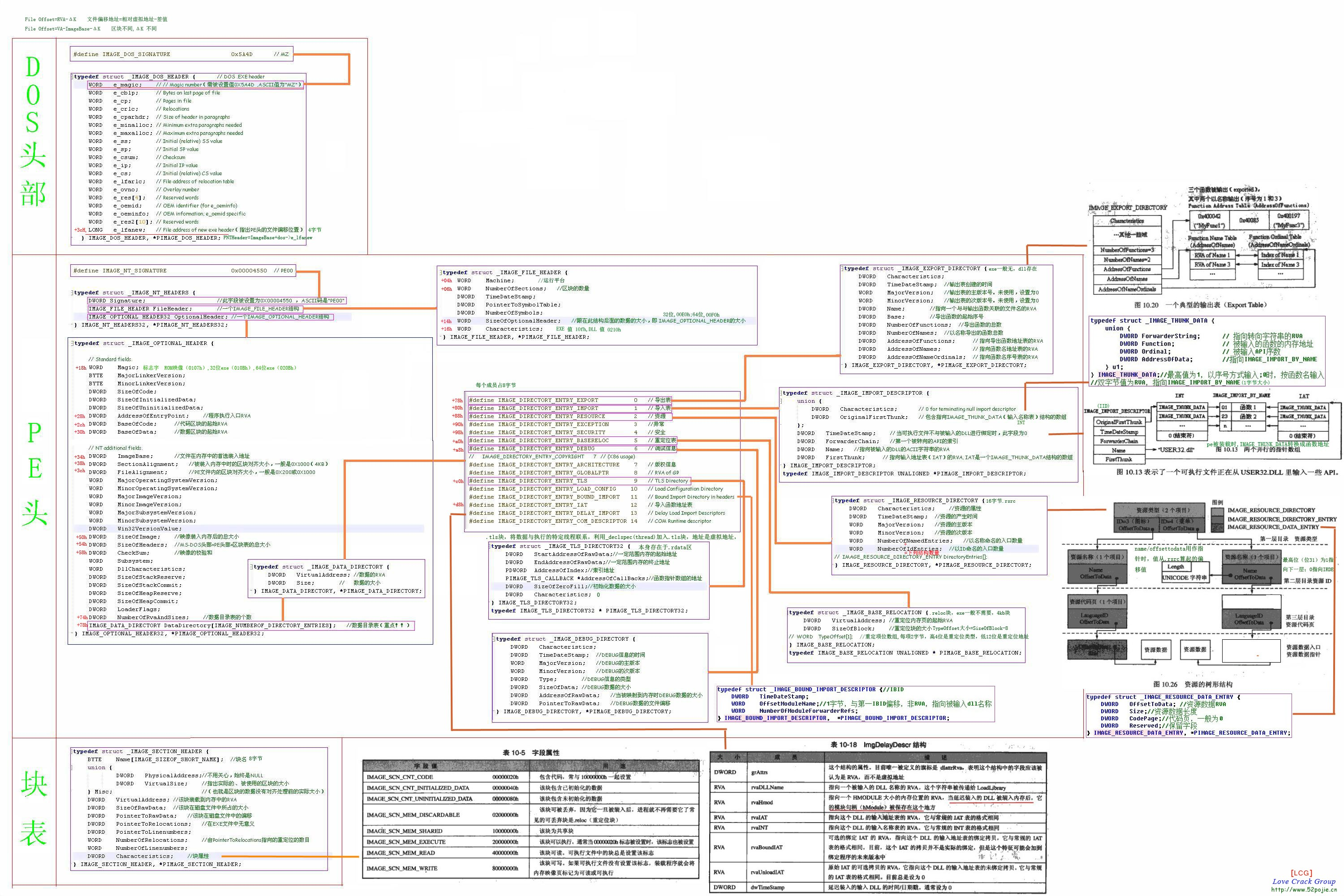Viewport: 1344px width, 896px height.
Task: Collapse the _IMAGE_EXPORT_DIRECTORY struct fold marker
Action: coord(842,268)
